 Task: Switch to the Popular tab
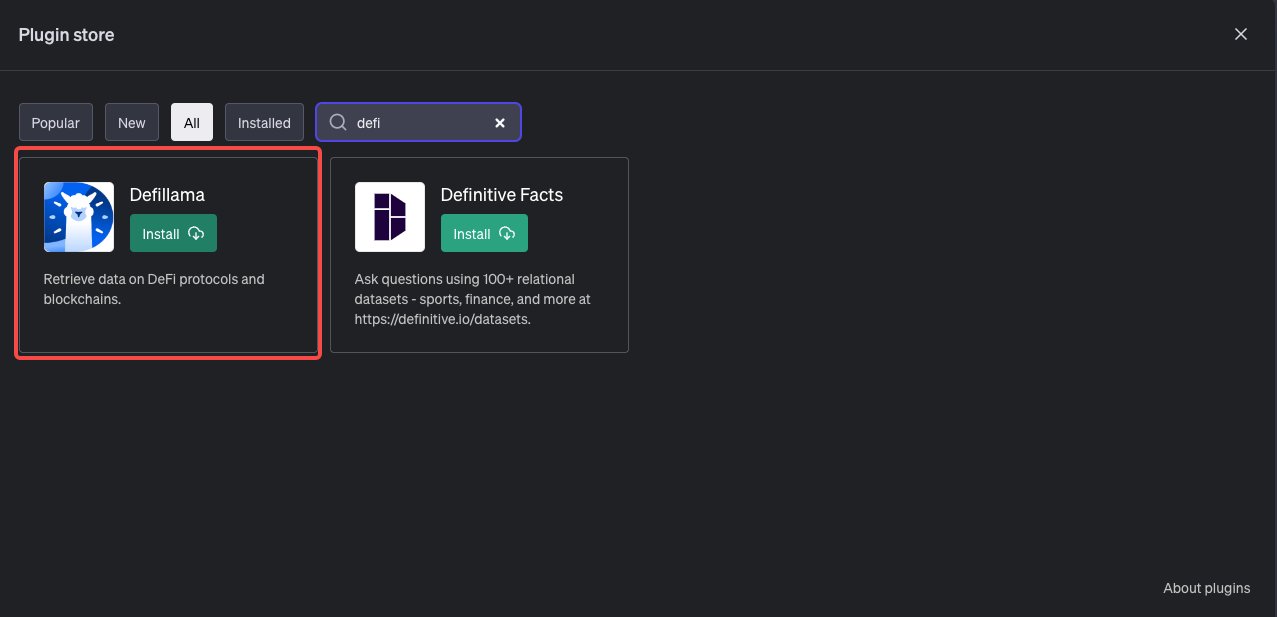[x=56, y=123]
